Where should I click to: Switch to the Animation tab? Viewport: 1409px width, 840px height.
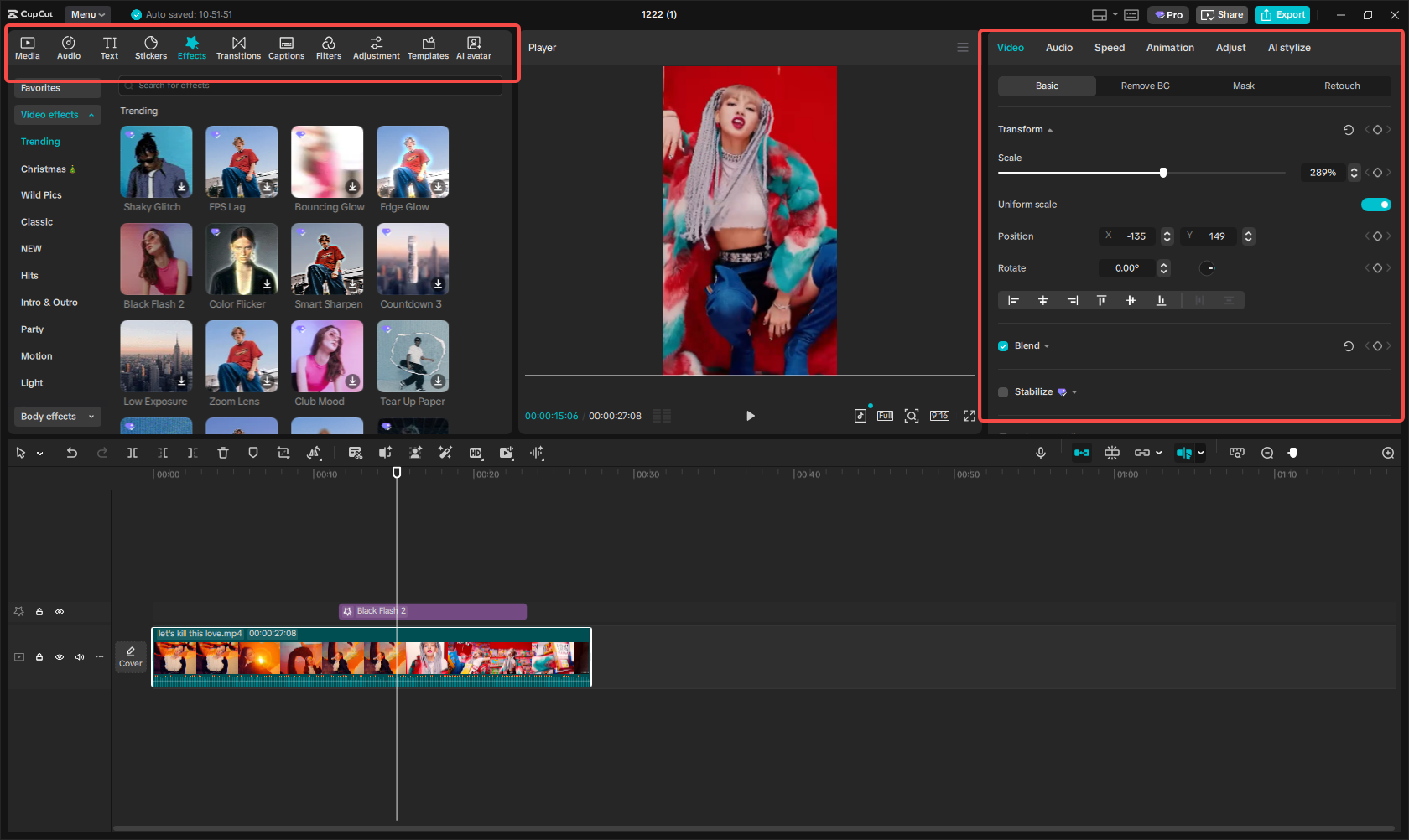coord(1170,48)
